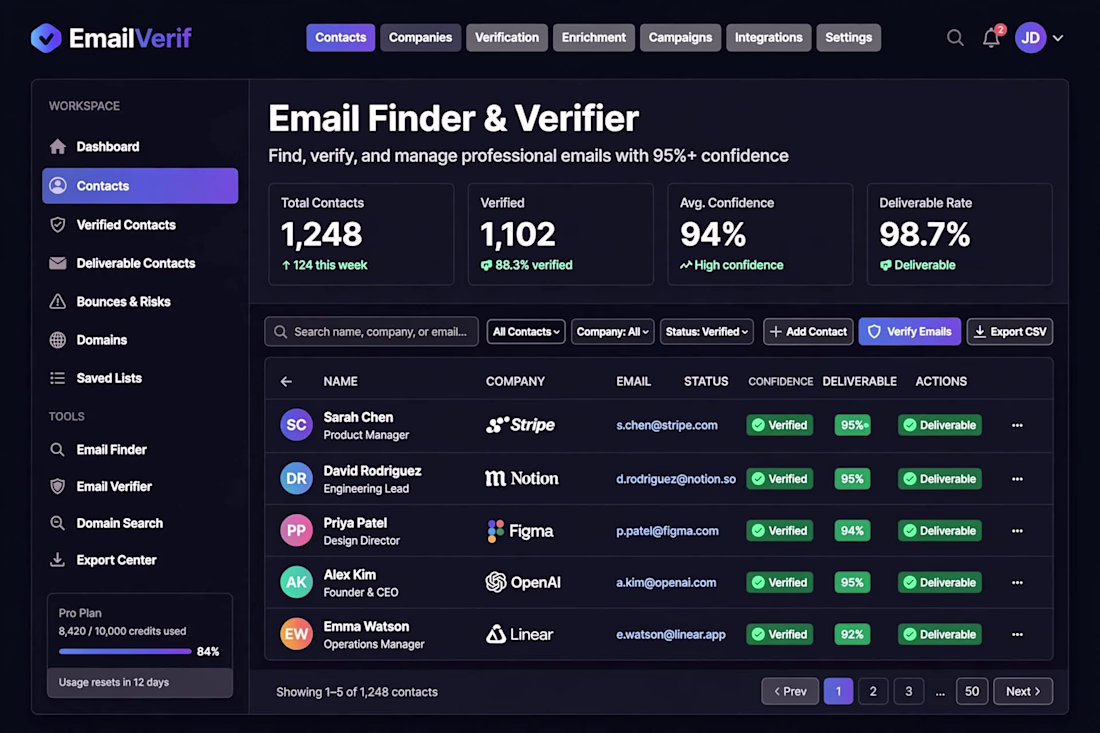
Task: Click the Bounces & Risks warning icon
Action: (58, 302)
